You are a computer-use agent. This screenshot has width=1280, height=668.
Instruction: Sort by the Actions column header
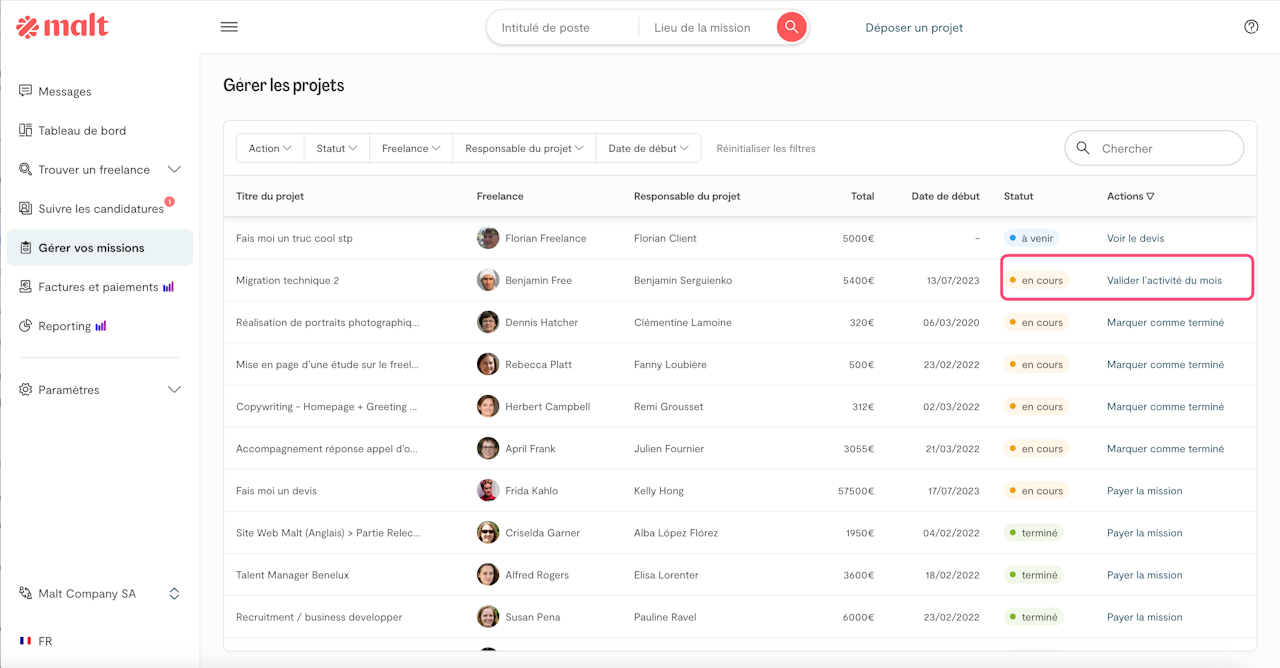(1130, 196)
